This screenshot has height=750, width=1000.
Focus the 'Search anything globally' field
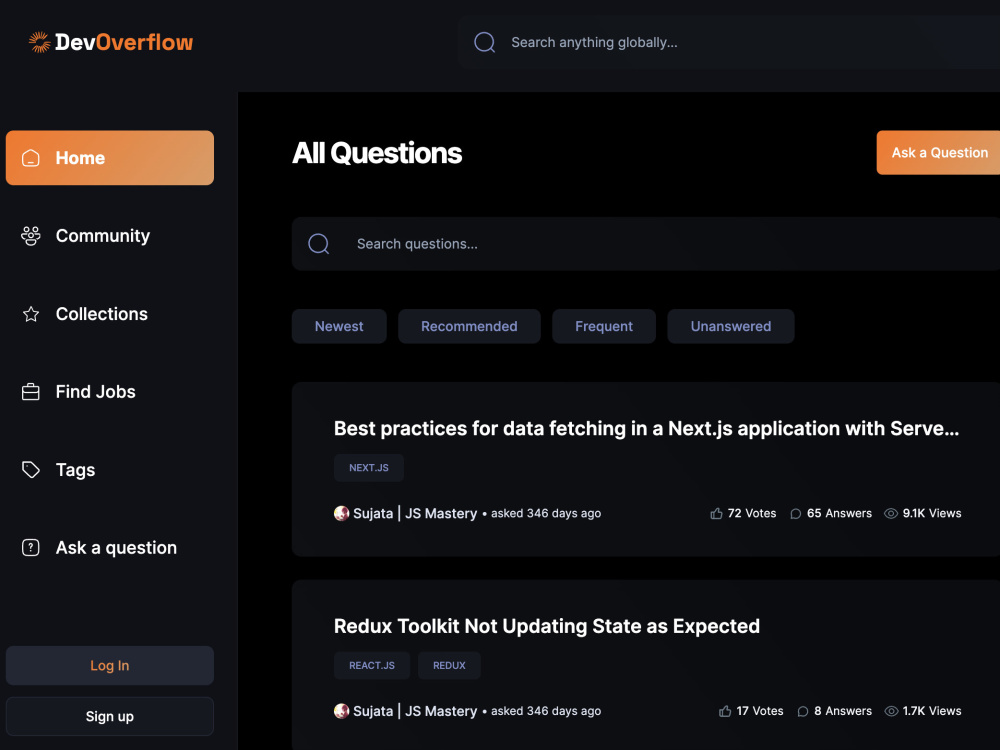728,42
